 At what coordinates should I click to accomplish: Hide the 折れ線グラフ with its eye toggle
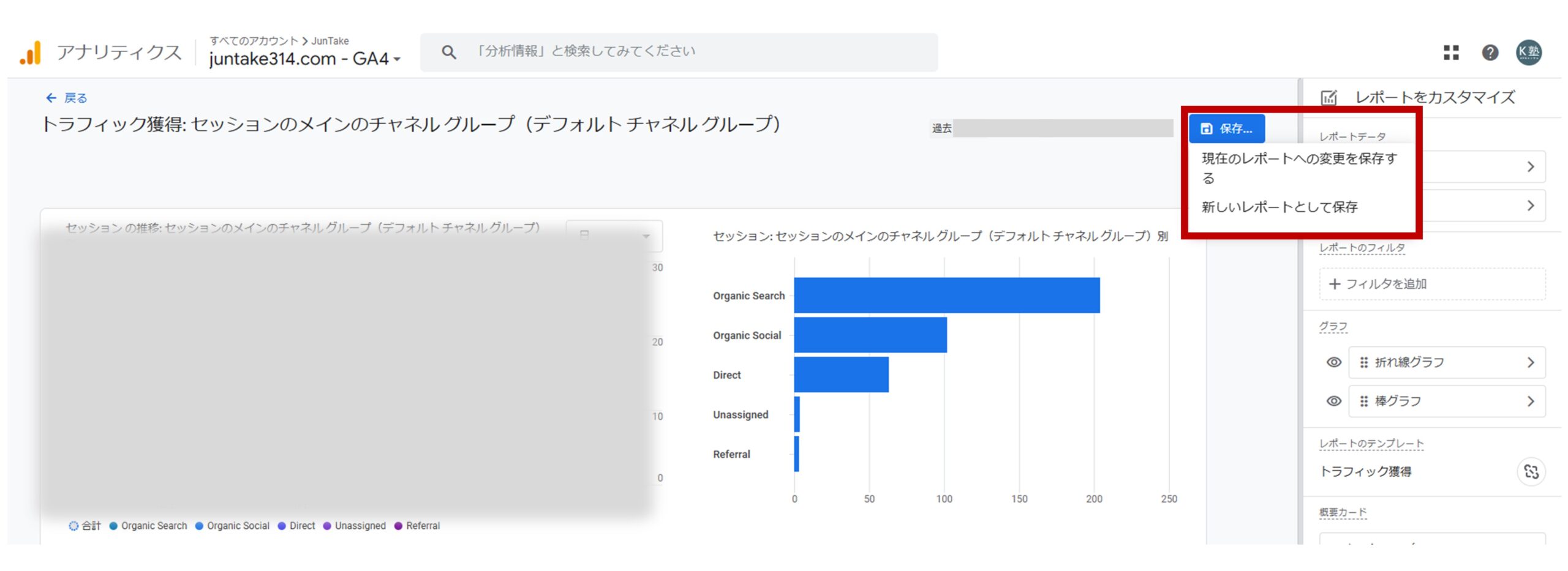point(1333,362)
